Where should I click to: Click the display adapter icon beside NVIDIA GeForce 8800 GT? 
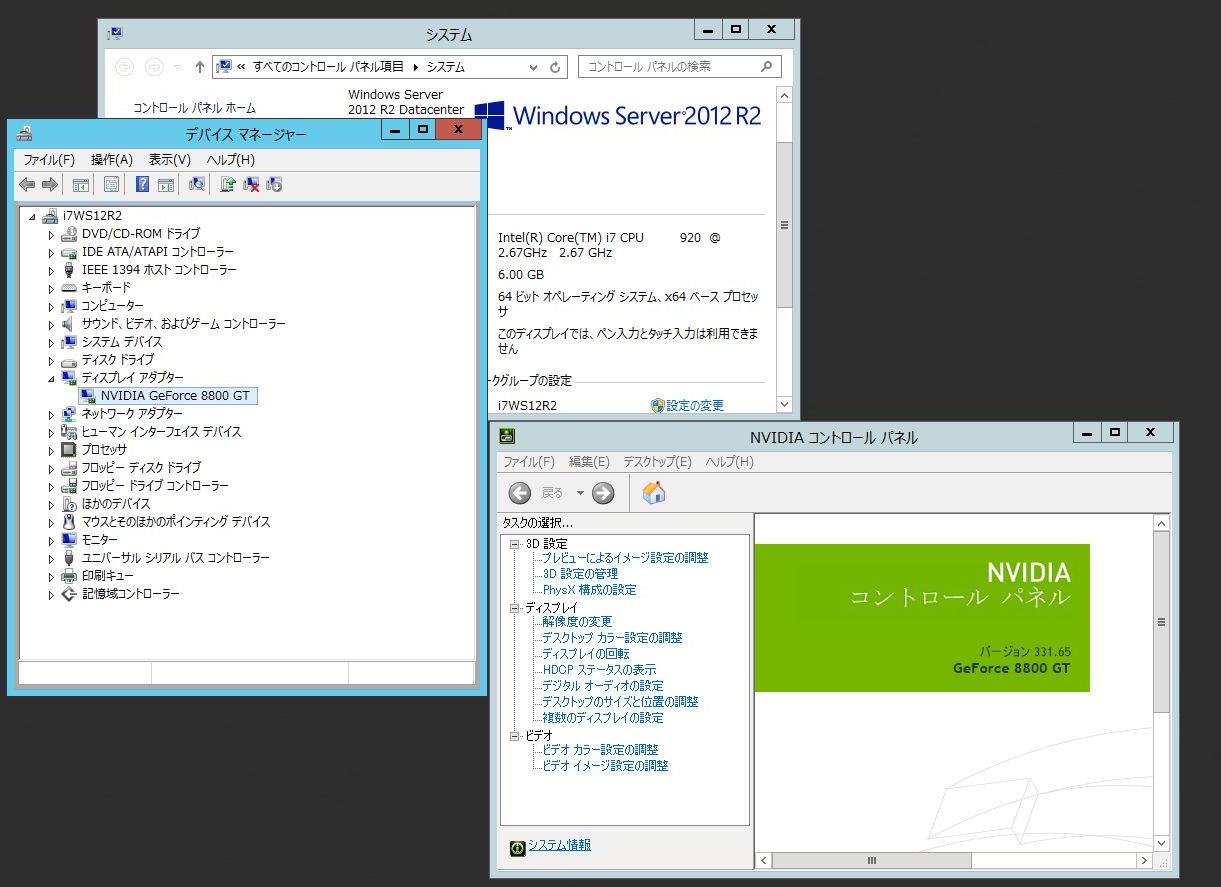coord(88,396)
